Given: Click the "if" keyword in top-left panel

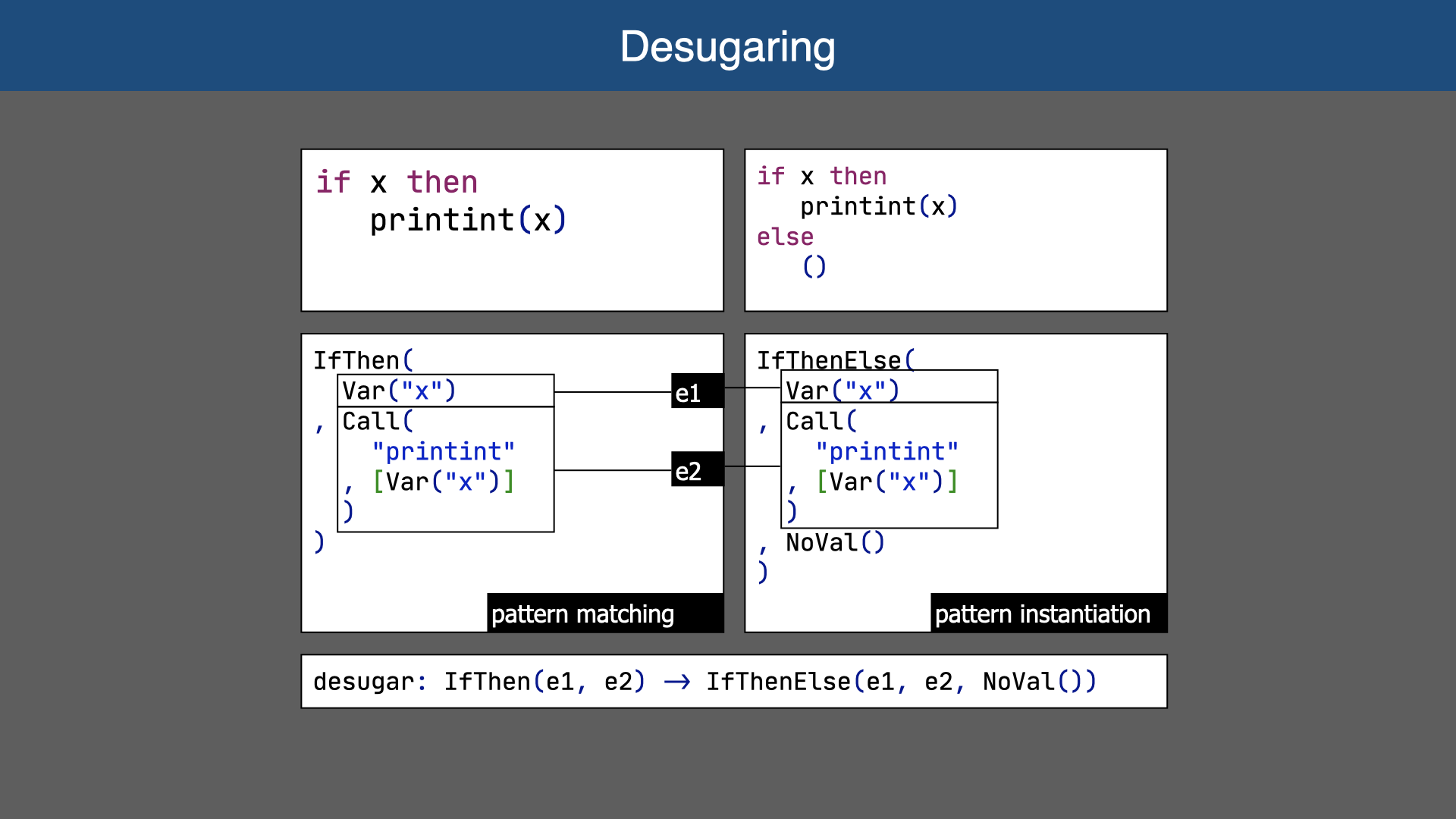Looking at the screenshot, I should coord(333,183).
